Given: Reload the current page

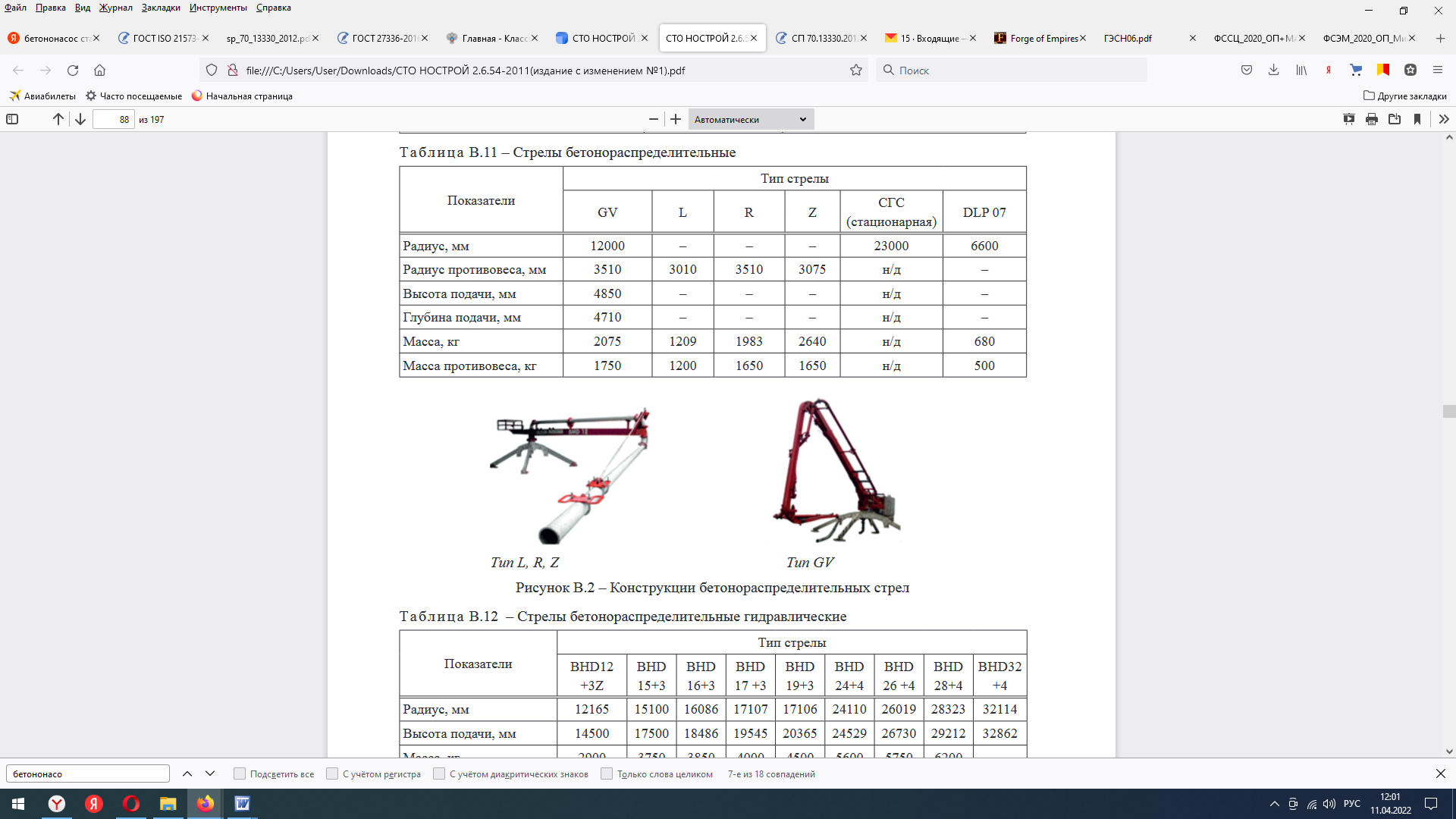Looking at the screenshot, I should click(73, 70).
